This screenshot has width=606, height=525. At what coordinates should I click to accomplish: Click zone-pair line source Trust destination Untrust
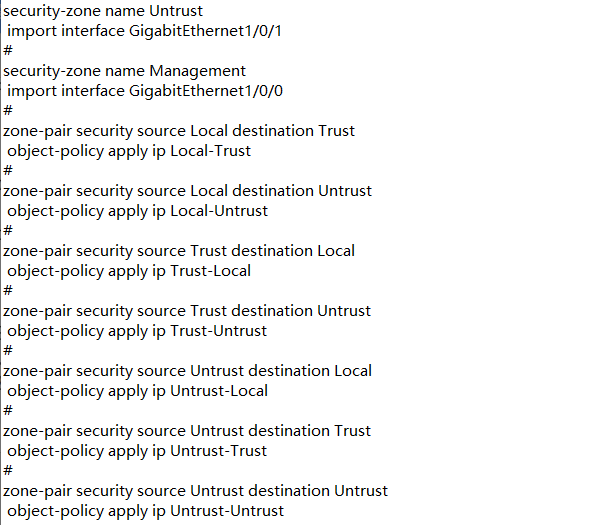coord(187,311)
